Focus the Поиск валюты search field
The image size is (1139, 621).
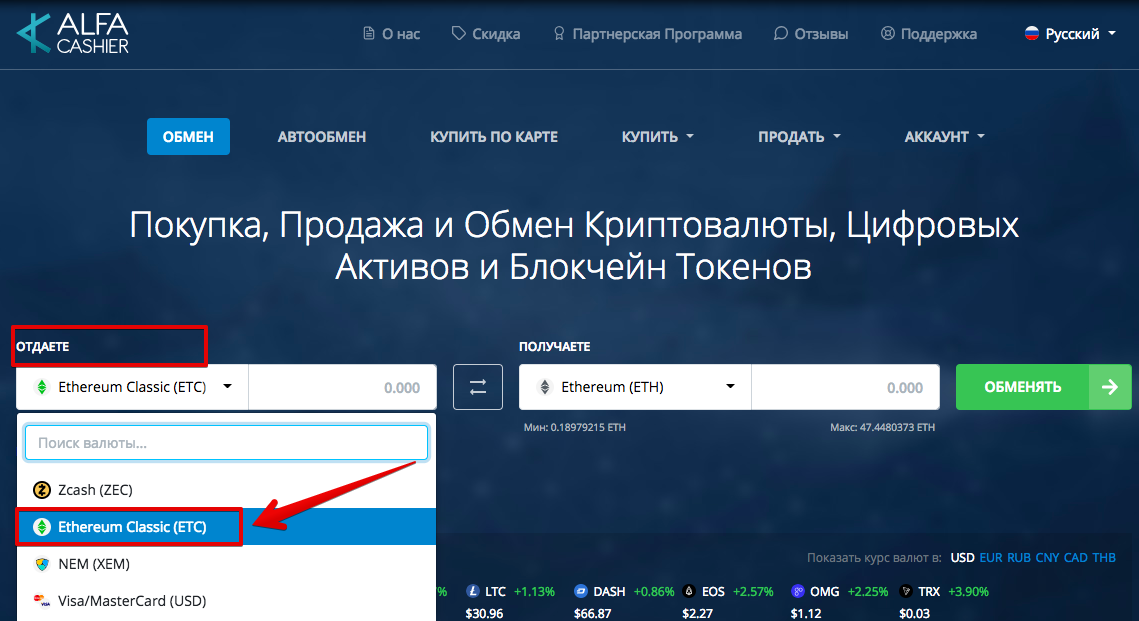point(227,443)
